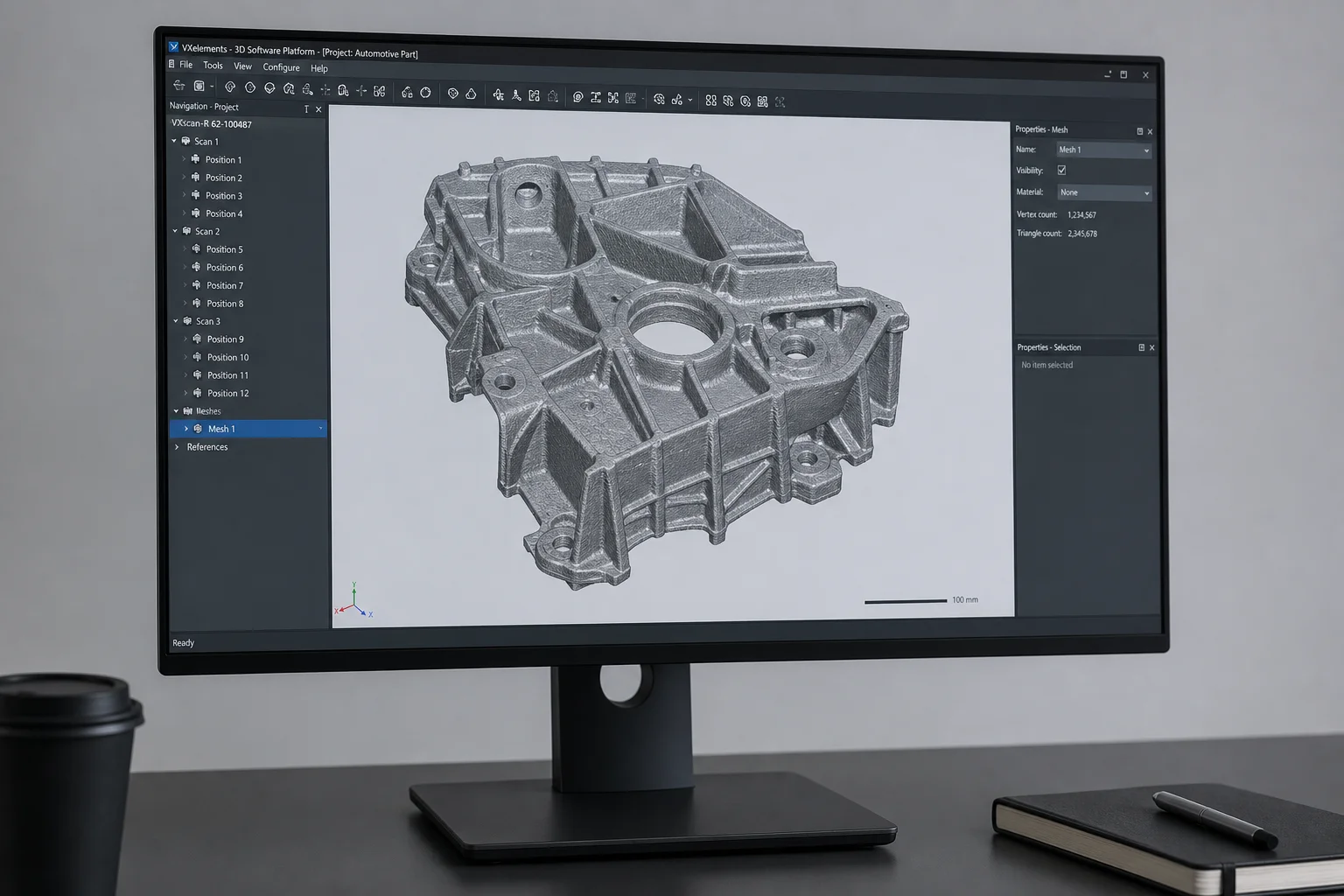
Task: Open the Name dropdown showing Mesh 1
Action: (1103, 150)
